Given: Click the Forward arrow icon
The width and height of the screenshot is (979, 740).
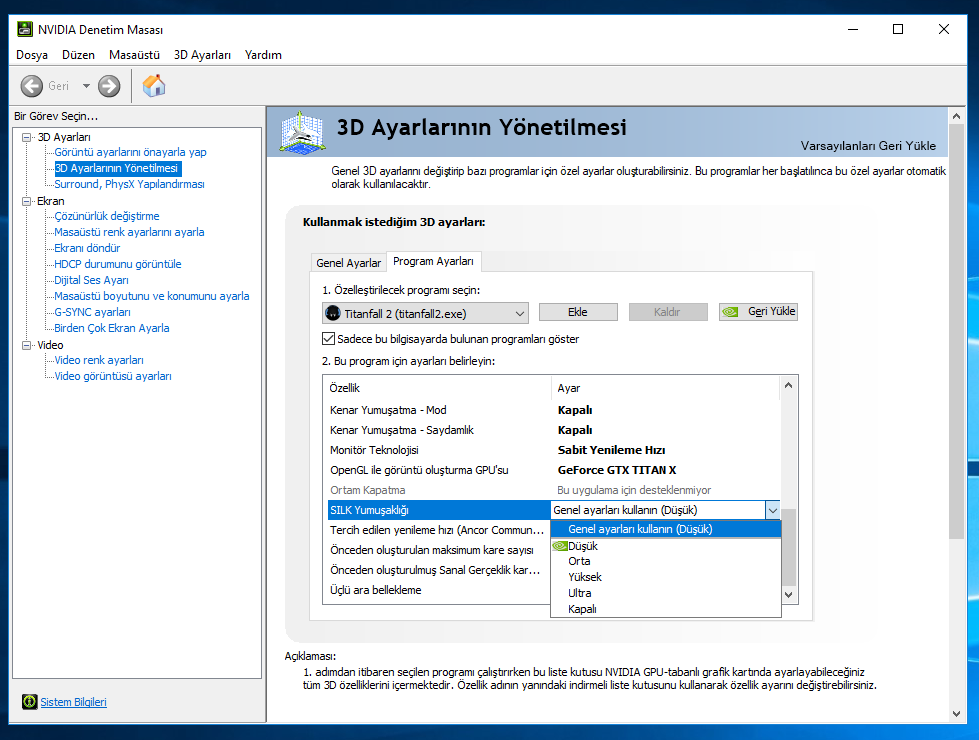Looking at the screenshot, I should tap(109, 86).
